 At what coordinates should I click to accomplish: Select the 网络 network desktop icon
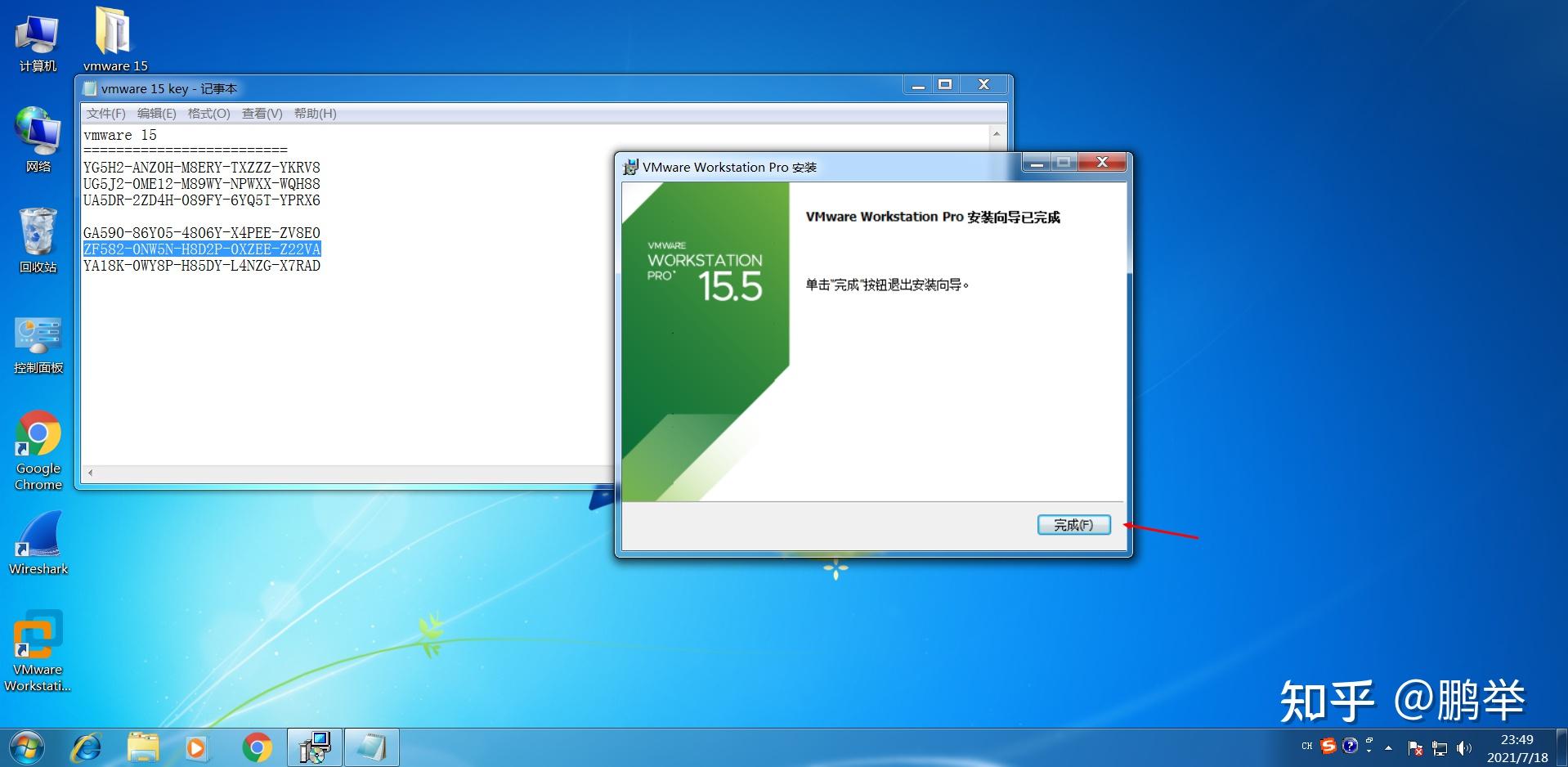point(38,140)
